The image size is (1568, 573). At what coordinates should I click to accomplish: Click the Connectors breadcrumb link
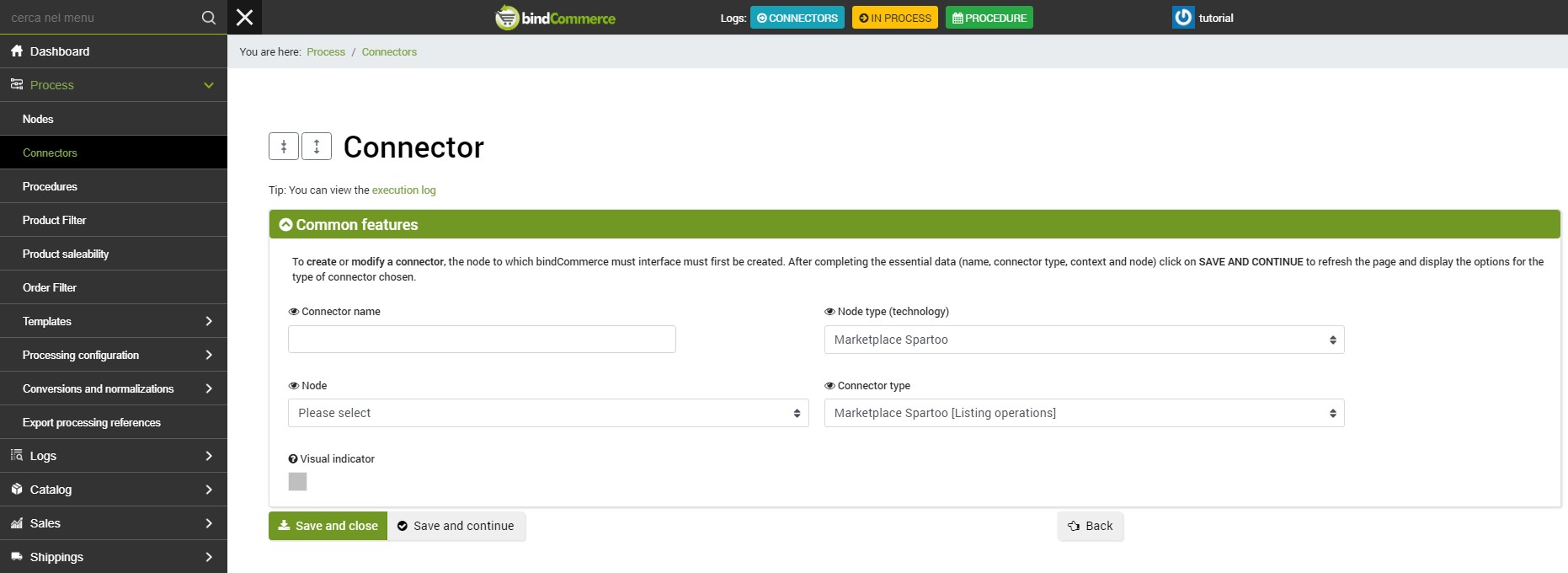point(389,52)
